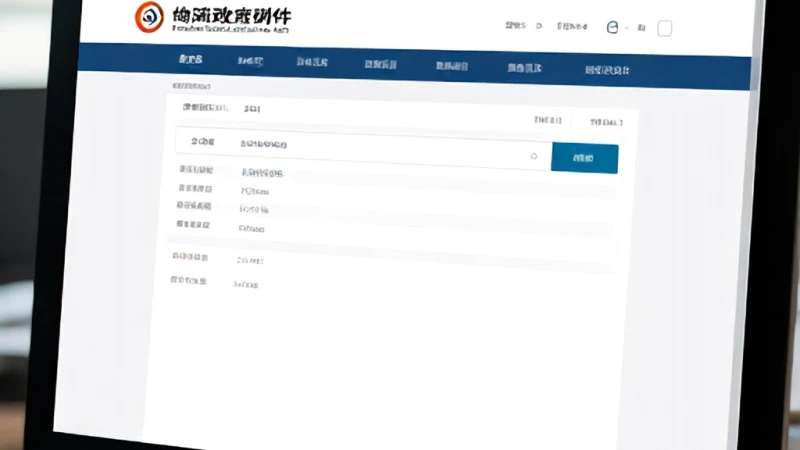Image resolution: width=800 pixels, height=450 pixels.
Task: Click into the search text input field
Action: 383,149
